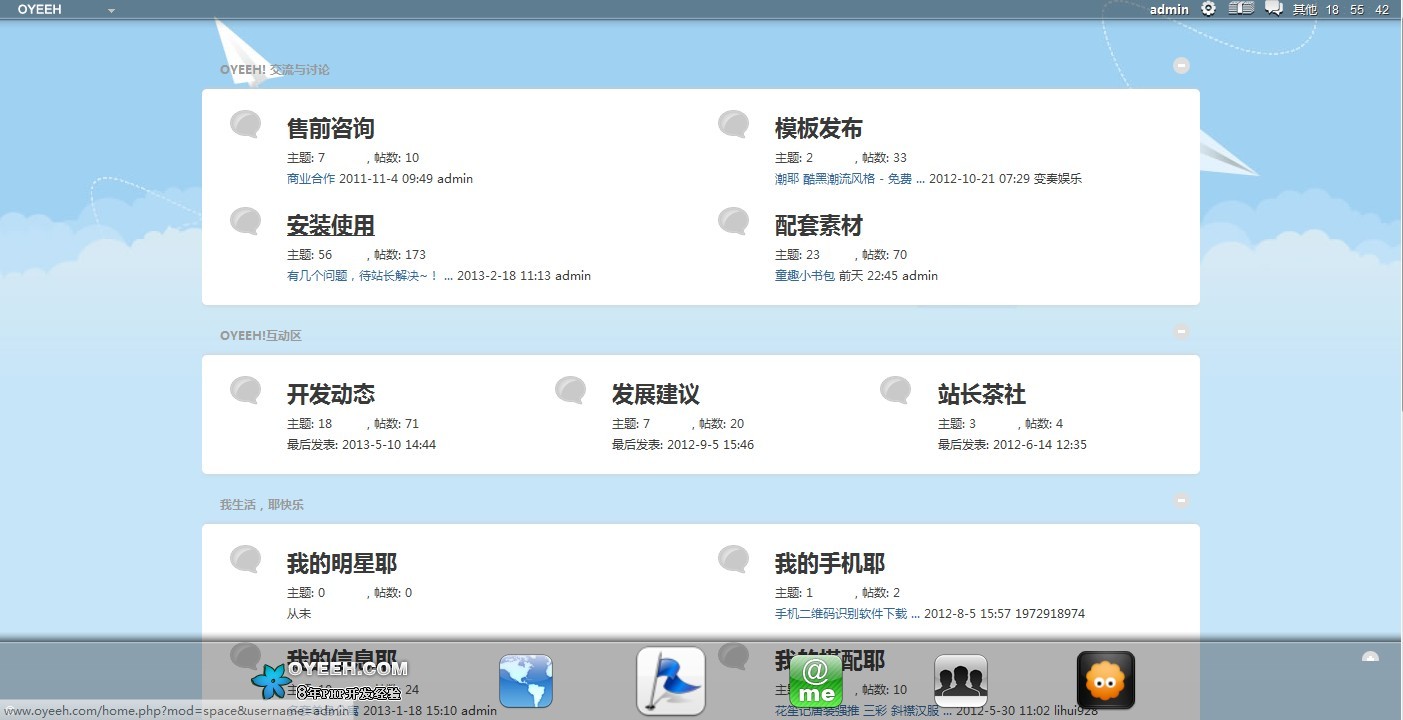Image resolution: width=1403 pixels, height=720 pixels.
Task: Click the OYEEH! 交流与讨论 category heading
Action: coord(275,70)
